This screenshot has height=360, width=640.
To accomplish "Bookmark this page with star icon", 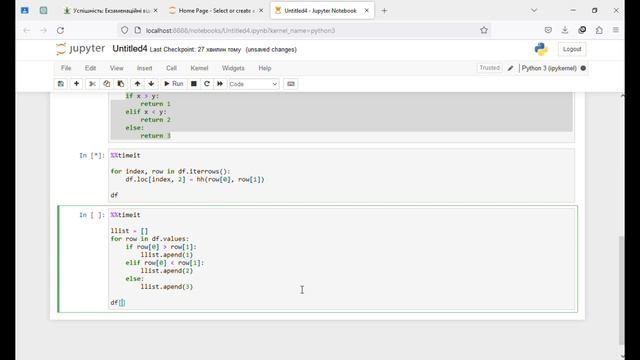I will [x=484, y=30].
